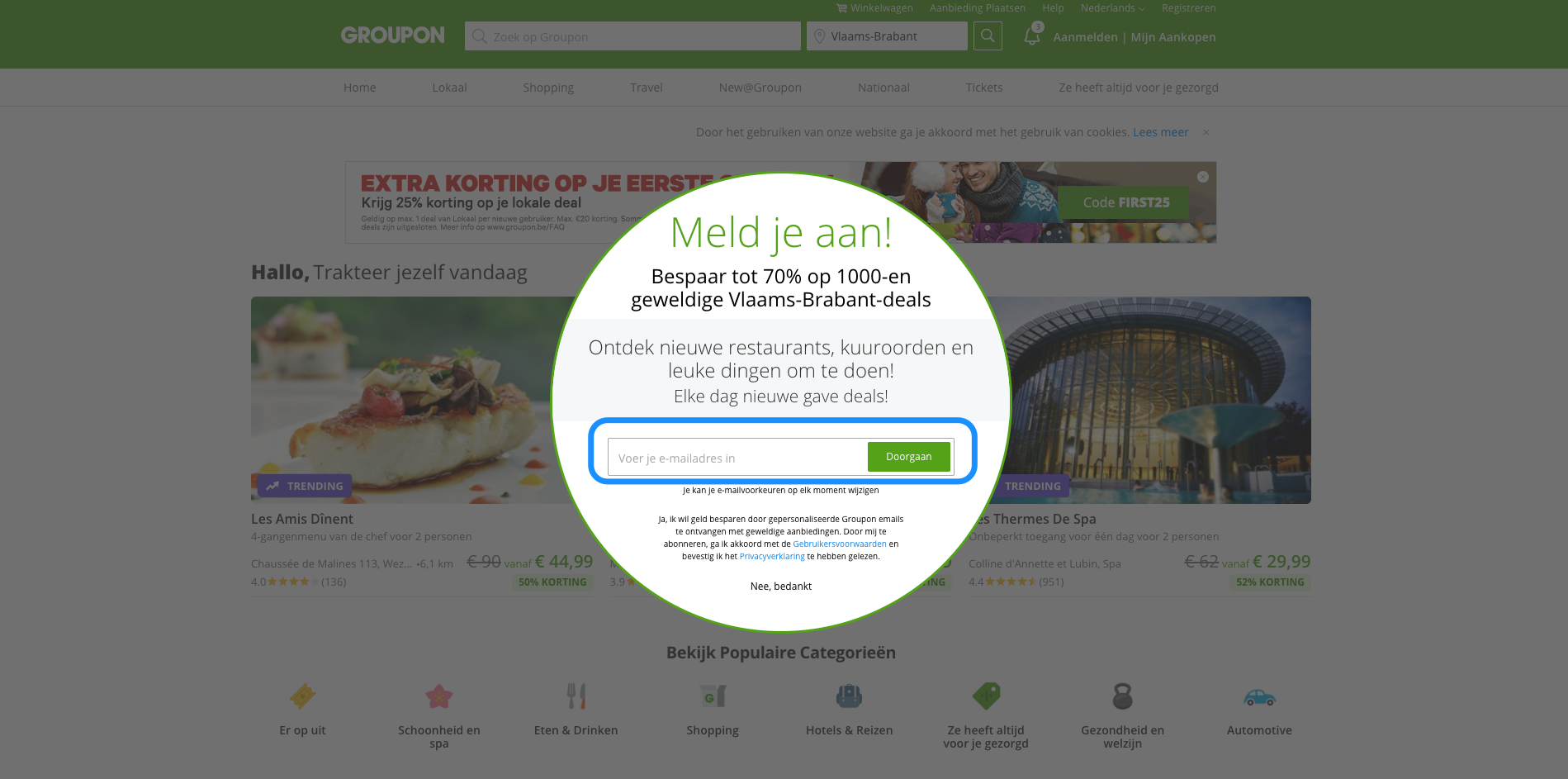Screen dimensions: 1568x779
Task: Select the Er op uit ticket icon
Action: click(302, 696)
